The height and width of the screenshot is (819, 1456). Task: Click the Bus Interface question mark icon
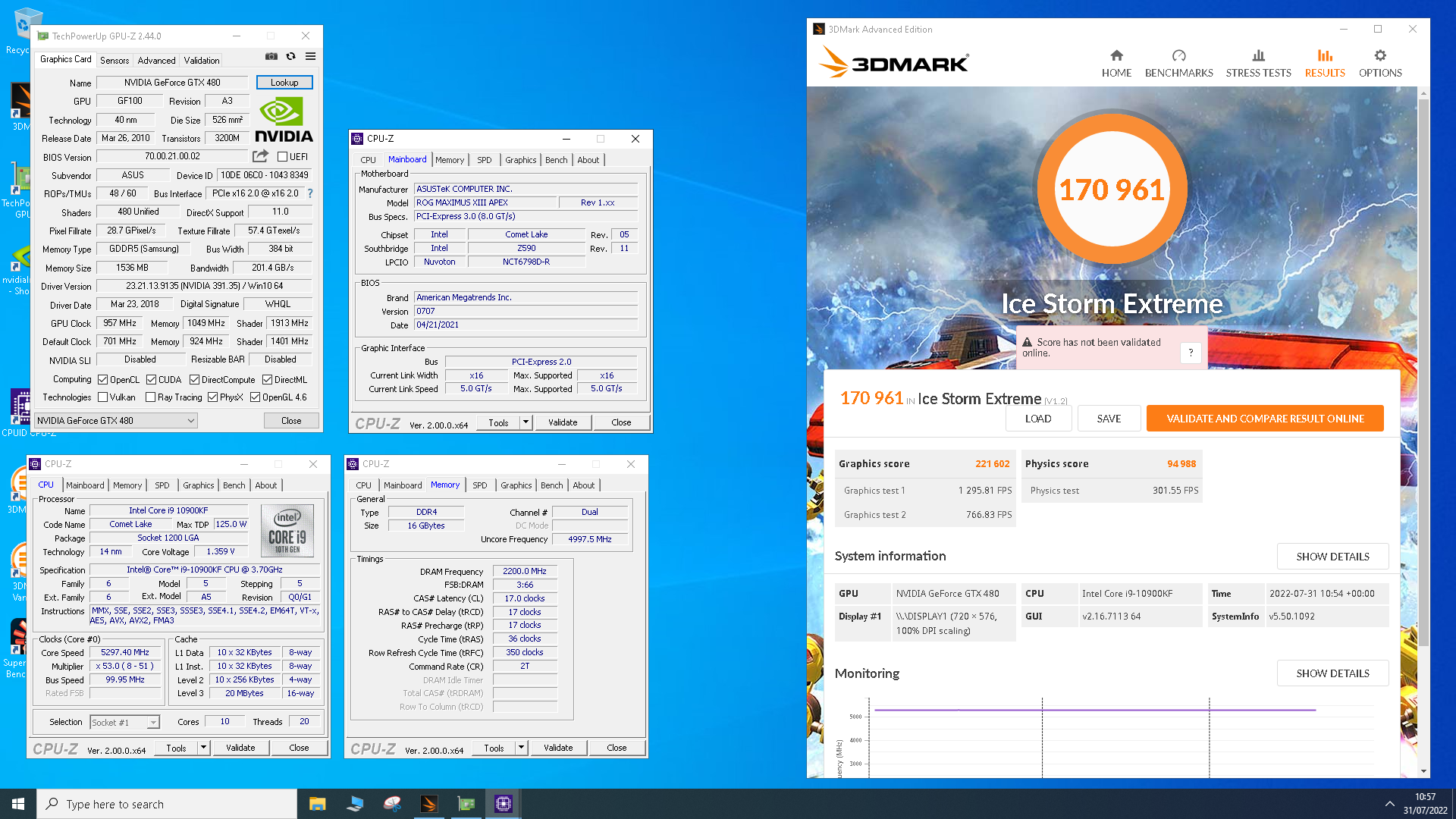click(x=310, y=193)
